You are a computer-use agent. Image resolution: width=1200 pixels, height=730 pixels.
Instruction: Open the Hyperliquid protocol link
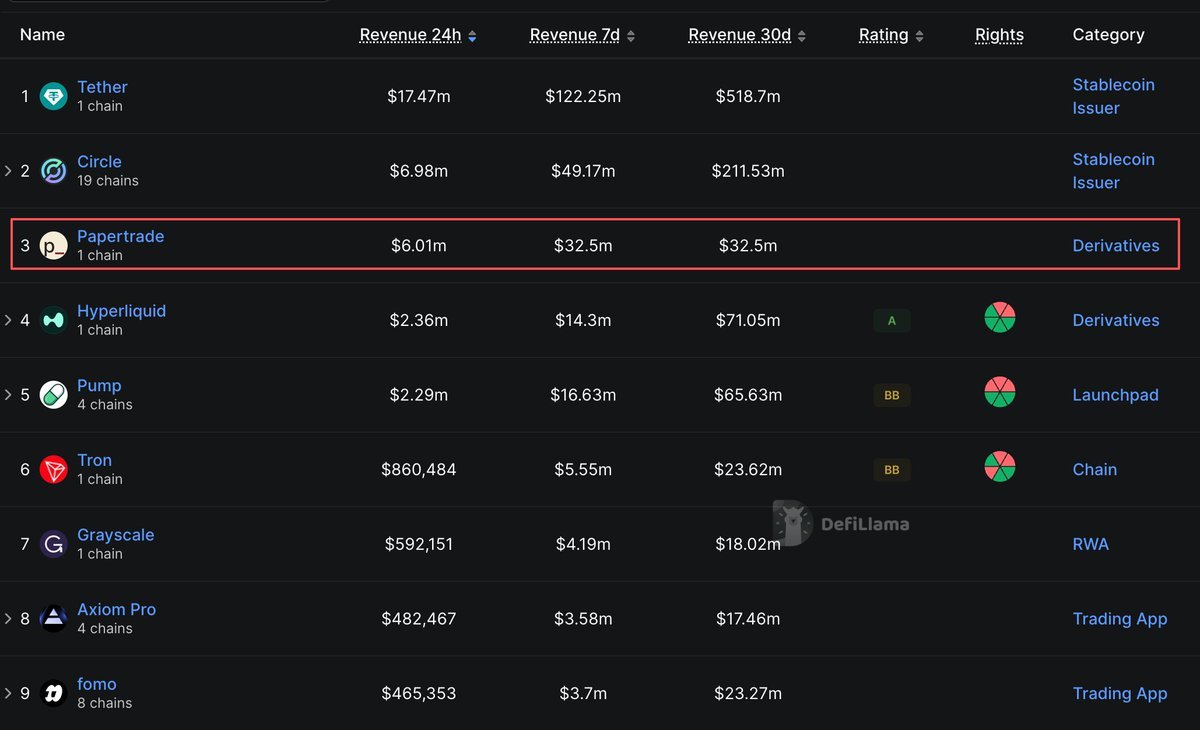pyautogui.click(x=121, y=311)
